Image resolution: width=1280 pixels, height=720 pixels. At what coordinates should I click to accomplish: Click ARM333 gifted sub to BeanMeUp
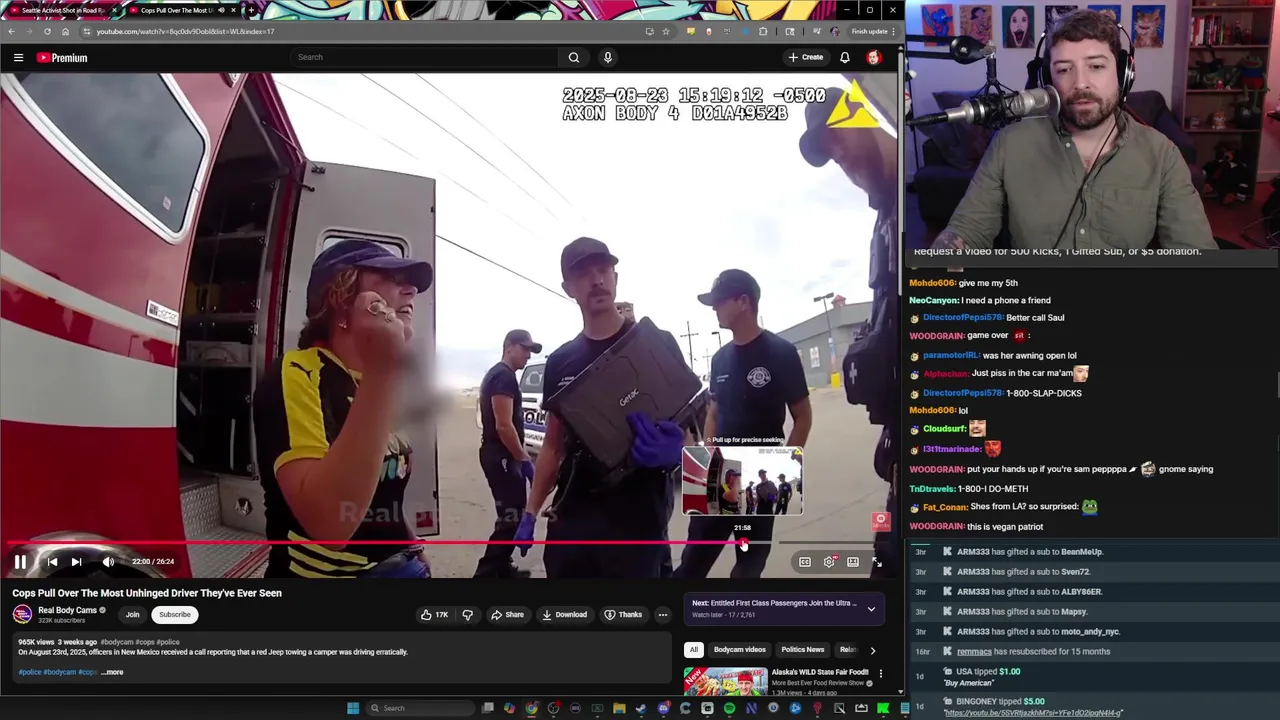1030,552
